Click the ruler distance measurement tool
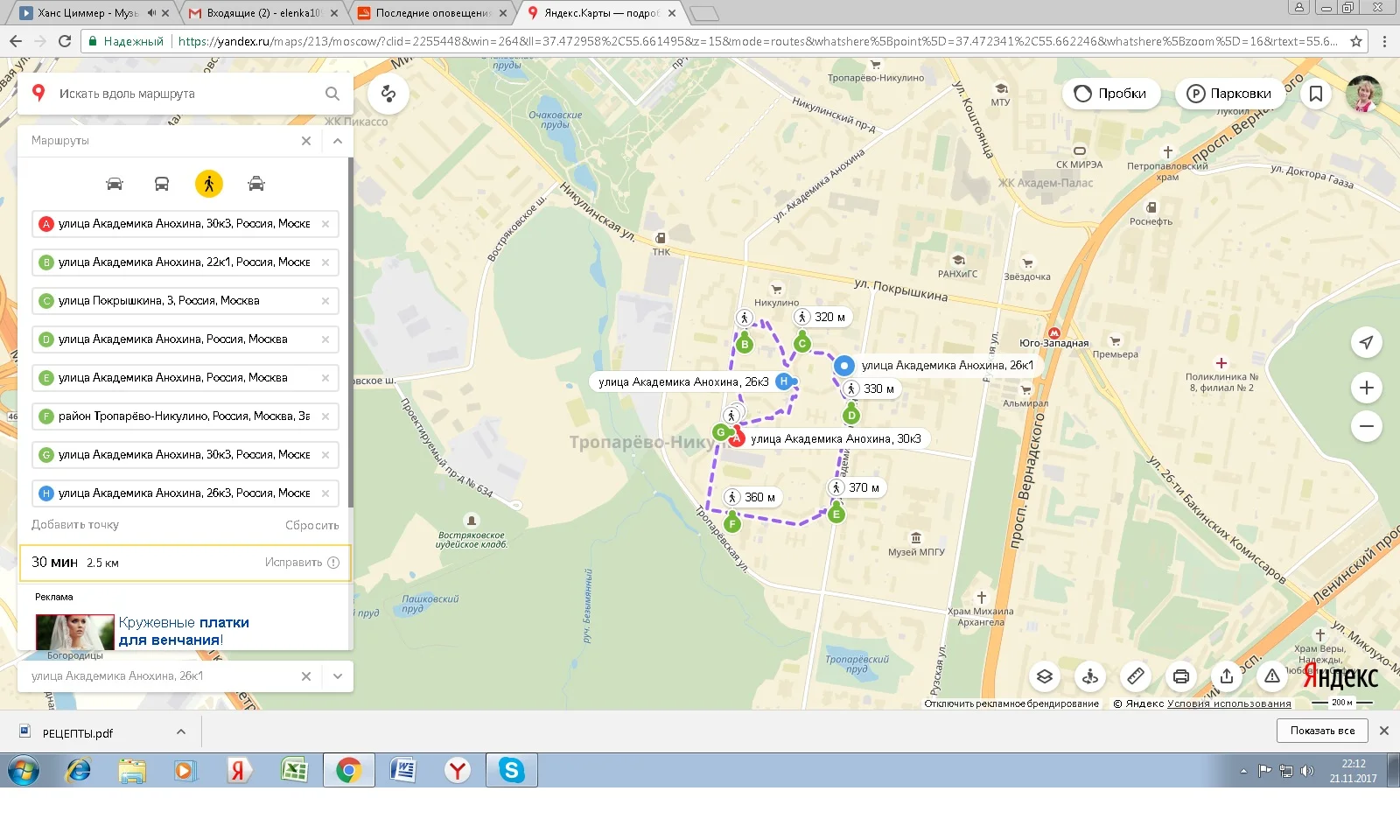Viewport: 1400px width, 840px height. [x=1135, y=676]
